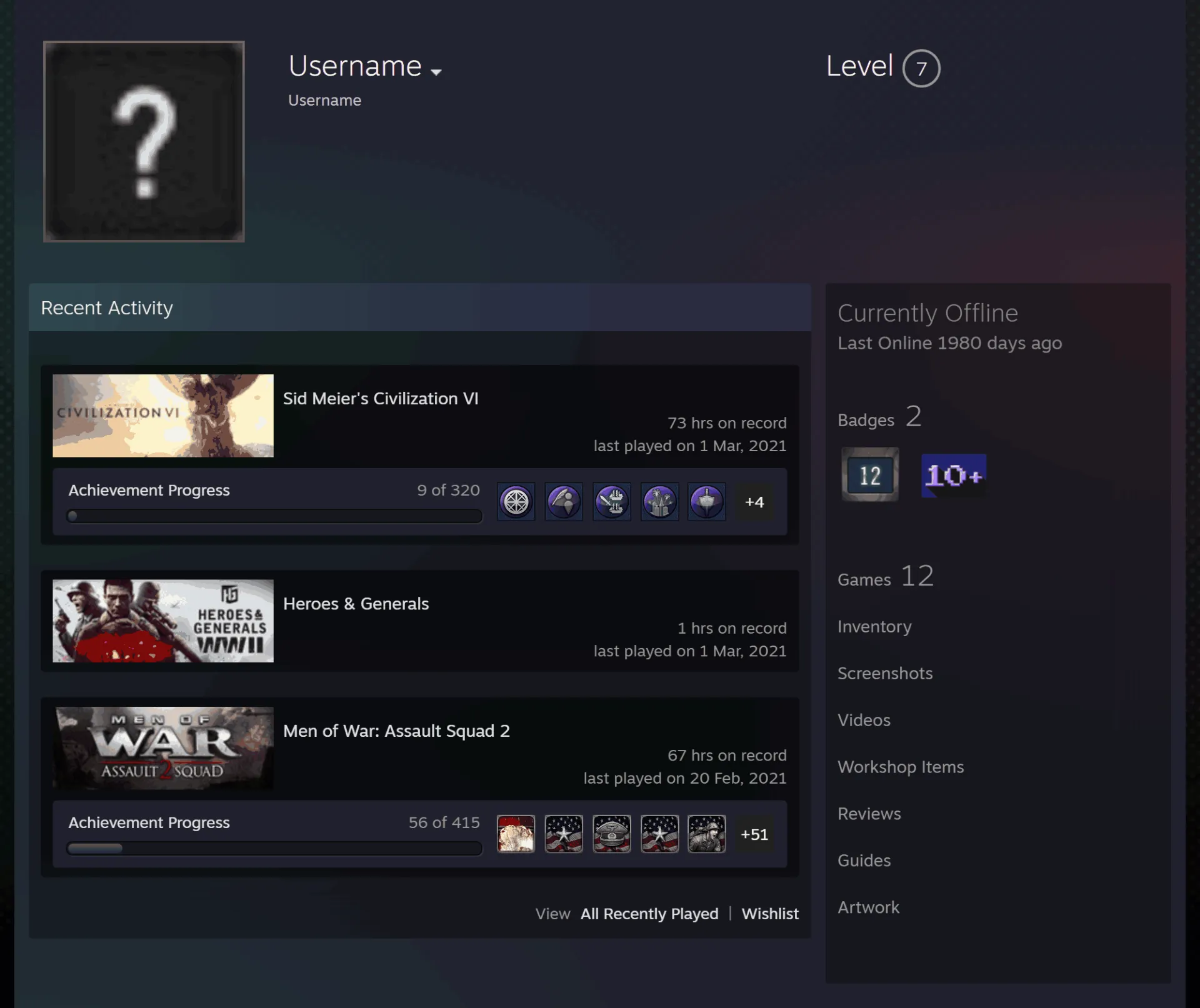Screen dimensions: 1200x1008
Task: Open the Civilization VI game banner
Action: click(x=163, y=416)
